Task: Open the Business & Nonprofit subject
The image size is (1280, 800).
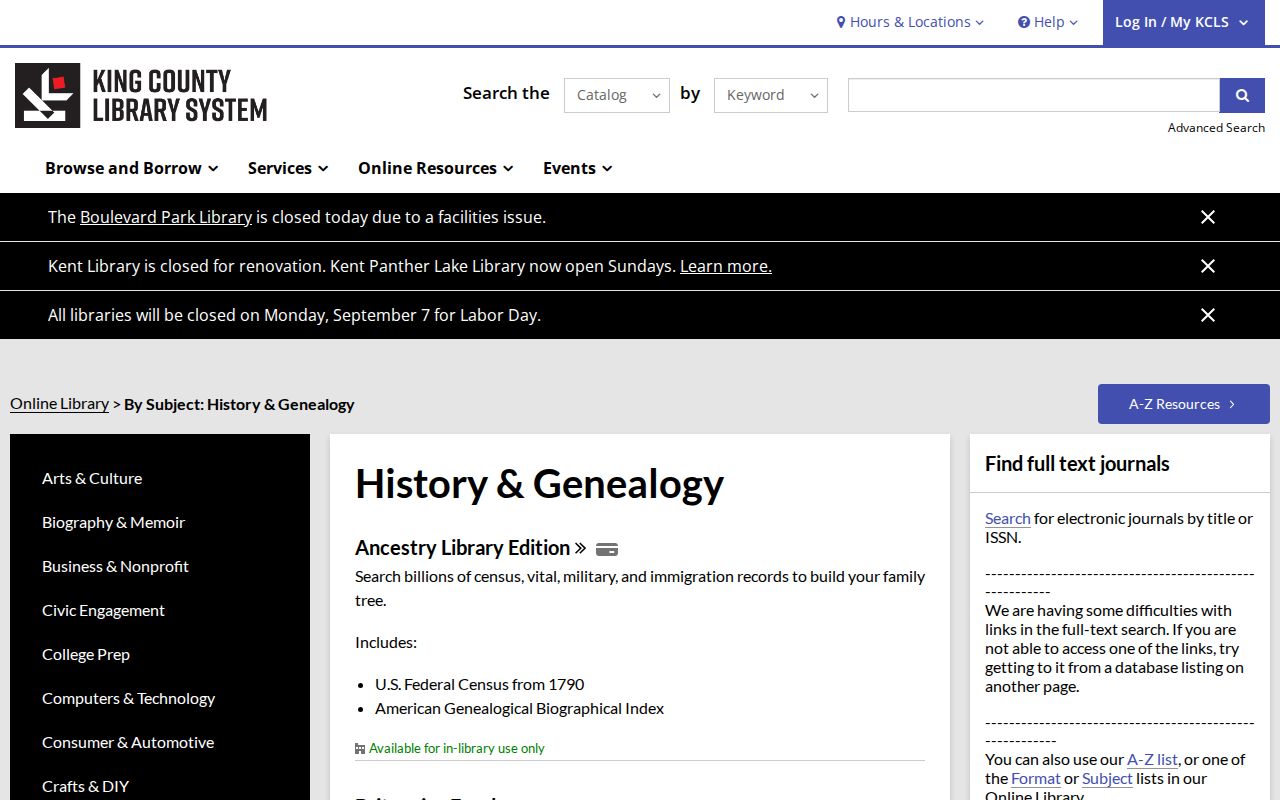Action: tap(115, 566)
